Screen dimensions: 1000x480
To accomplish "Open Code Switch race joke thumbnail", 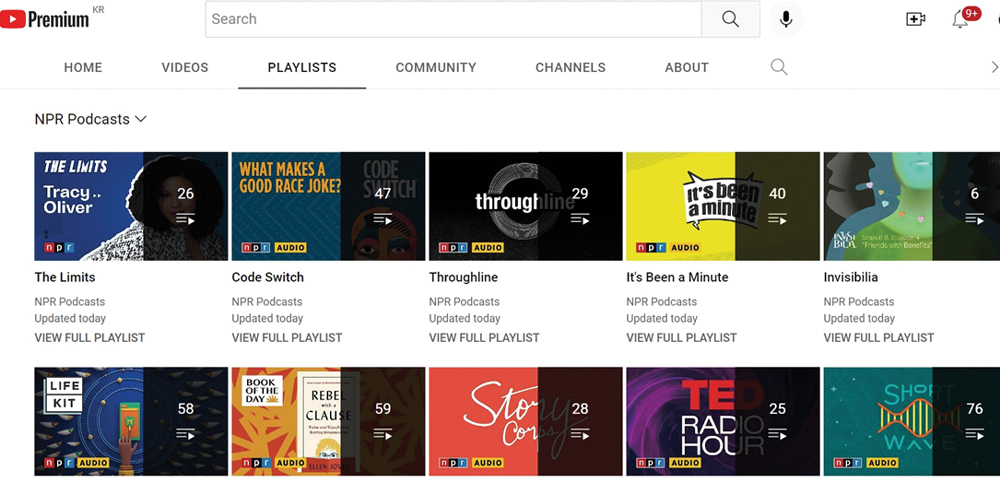I will [328, 206].
